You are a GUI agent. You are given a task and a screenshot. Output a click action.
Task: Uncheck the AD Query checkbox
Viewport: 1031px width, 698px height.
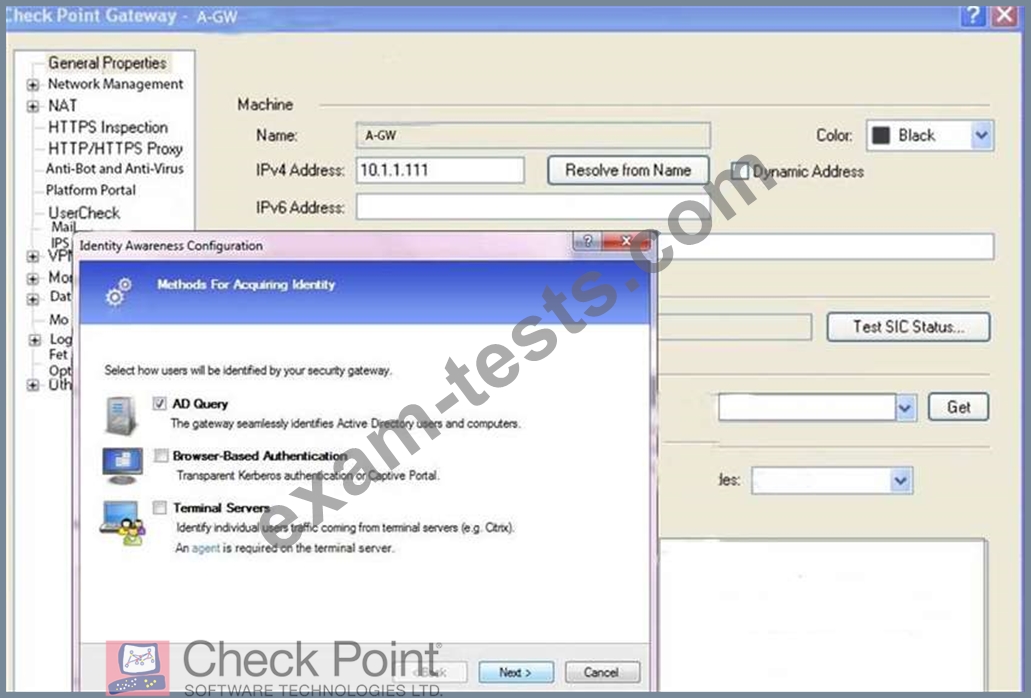point(160,404)
